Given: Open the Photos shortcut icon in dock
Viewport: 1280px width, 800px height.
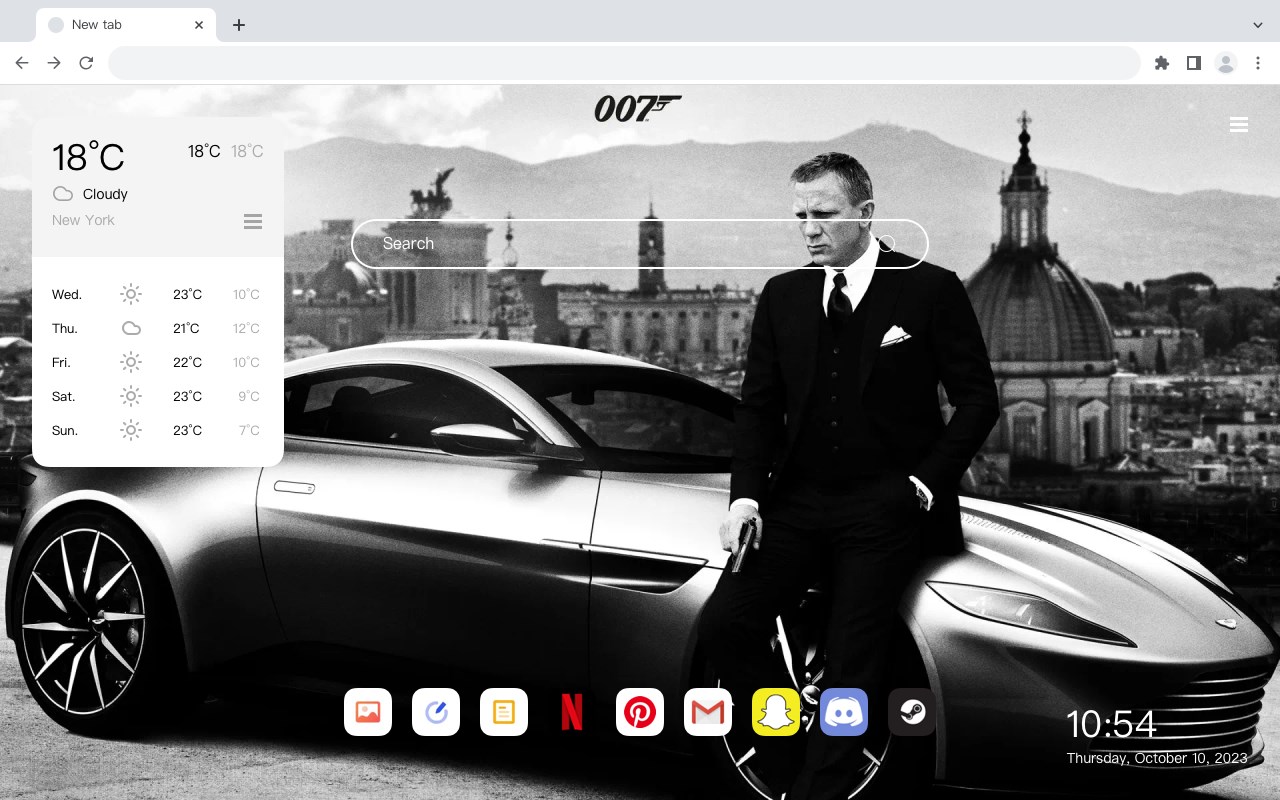Looking at the screenshot, I should (368, 712).
